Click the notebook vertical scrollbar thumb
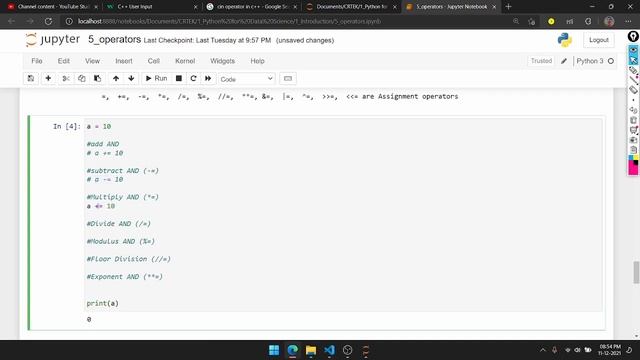The height and width of the screenshot is (360, 640). 636,272
